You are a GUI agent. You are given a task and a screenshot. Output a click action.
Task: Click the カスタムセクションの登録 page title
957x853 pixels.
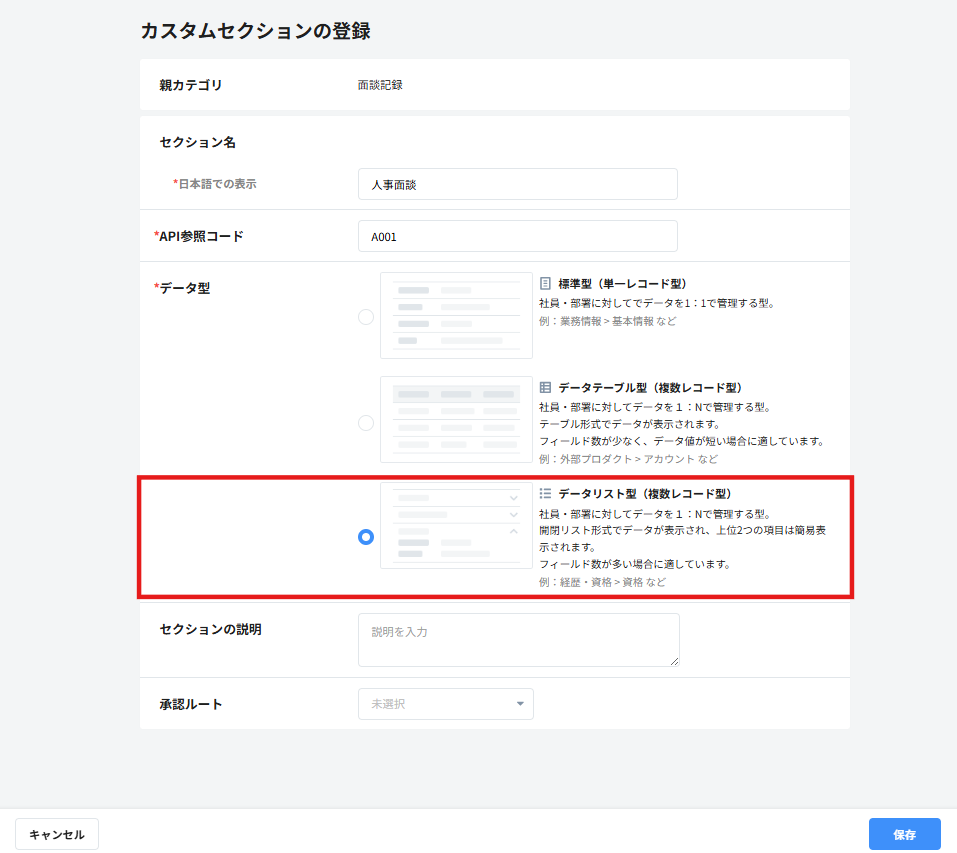click(x=256, y=31)
